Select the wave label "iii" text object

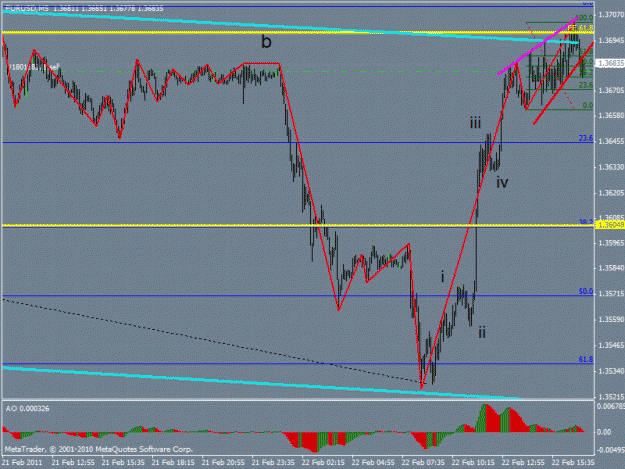475,123
